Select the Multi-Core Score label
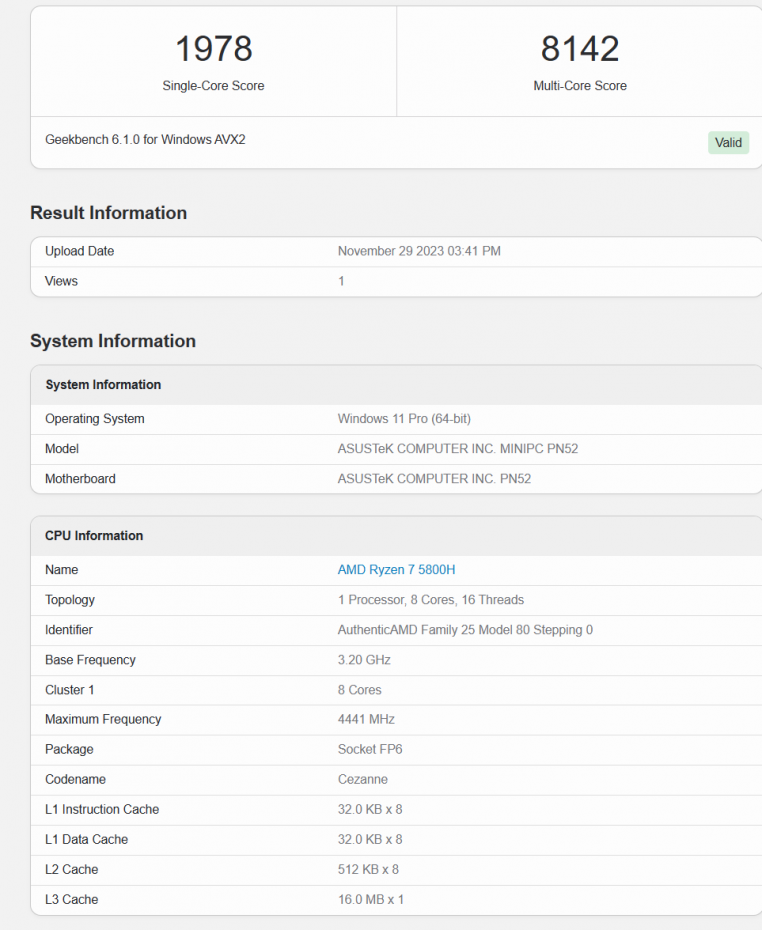Viewport: 762px width, 930px height. coord(580,86)
